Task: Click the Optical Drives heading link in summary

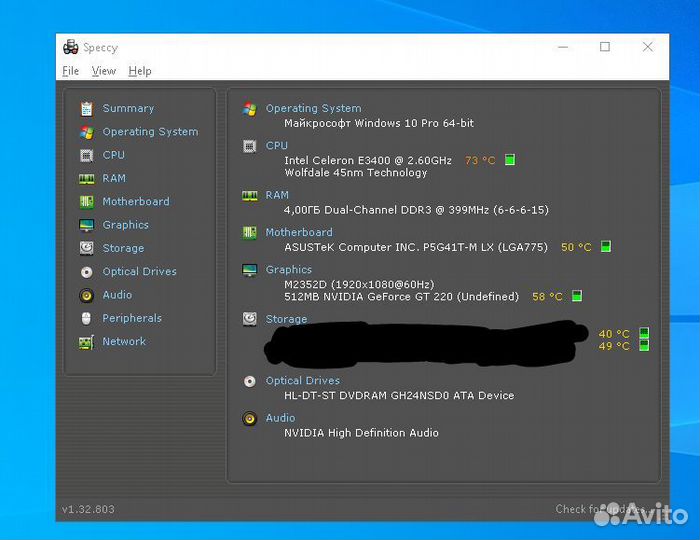Action: point(303,381)
